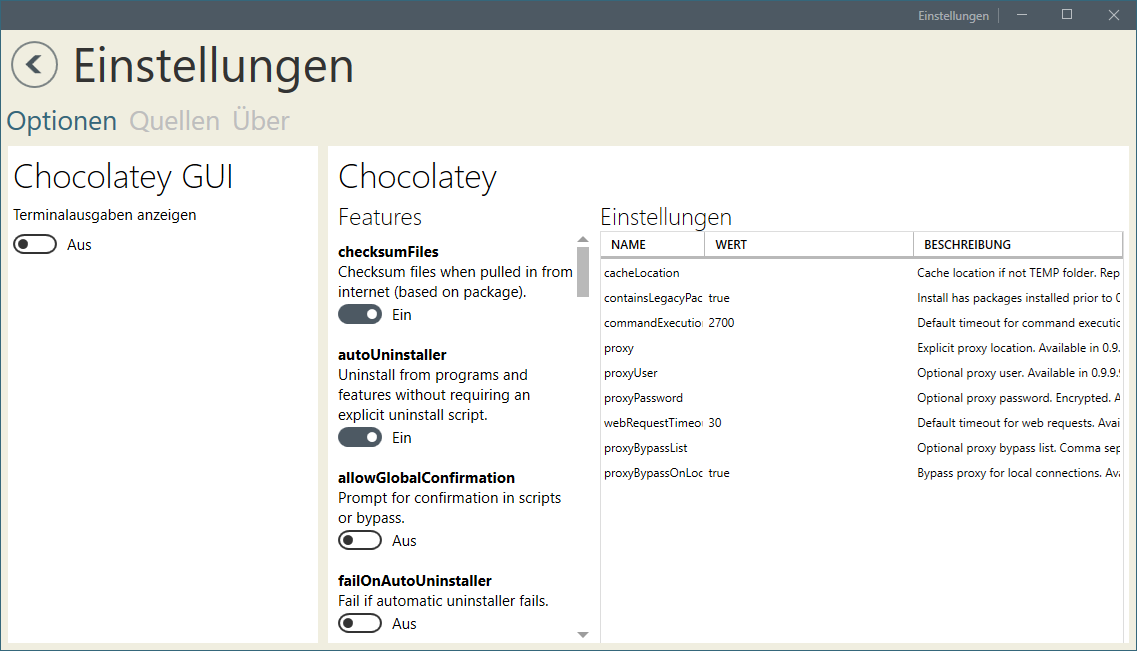
Task: Open the Quellen tab
Action: click(175, 121)
